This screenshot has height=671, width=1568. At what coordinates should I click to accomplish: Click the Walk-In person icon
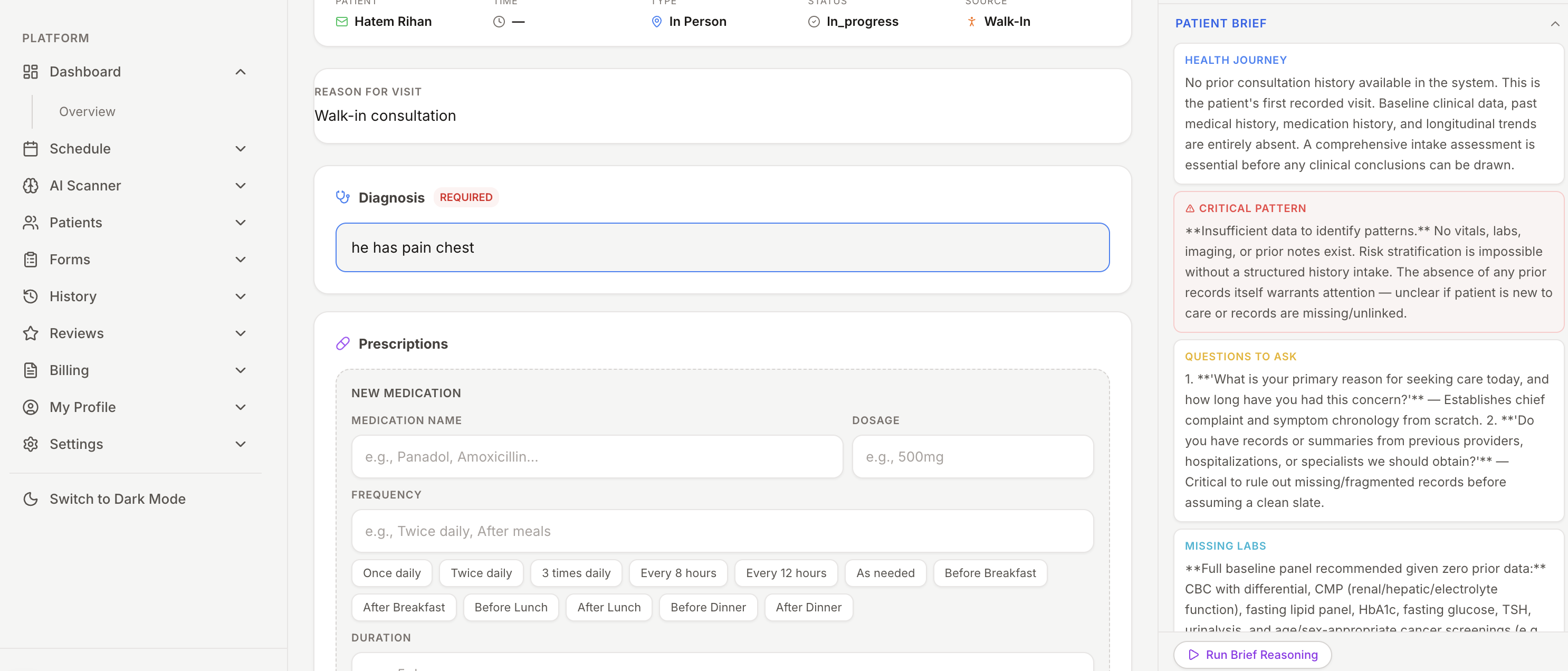point(971,22)
